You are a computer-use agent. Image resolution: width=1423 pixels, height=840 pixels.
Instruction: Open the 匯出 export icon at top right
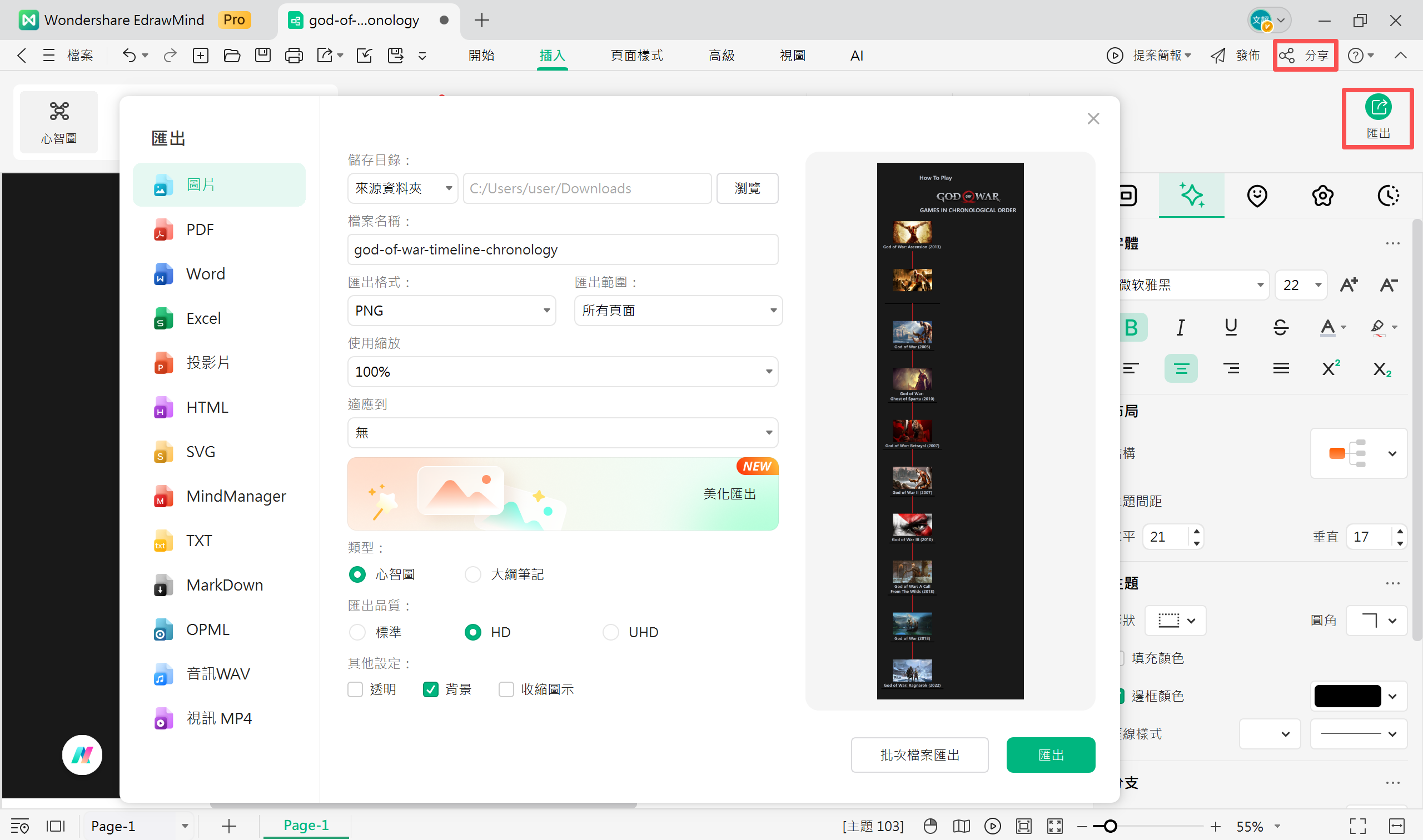coord(1379,118)
